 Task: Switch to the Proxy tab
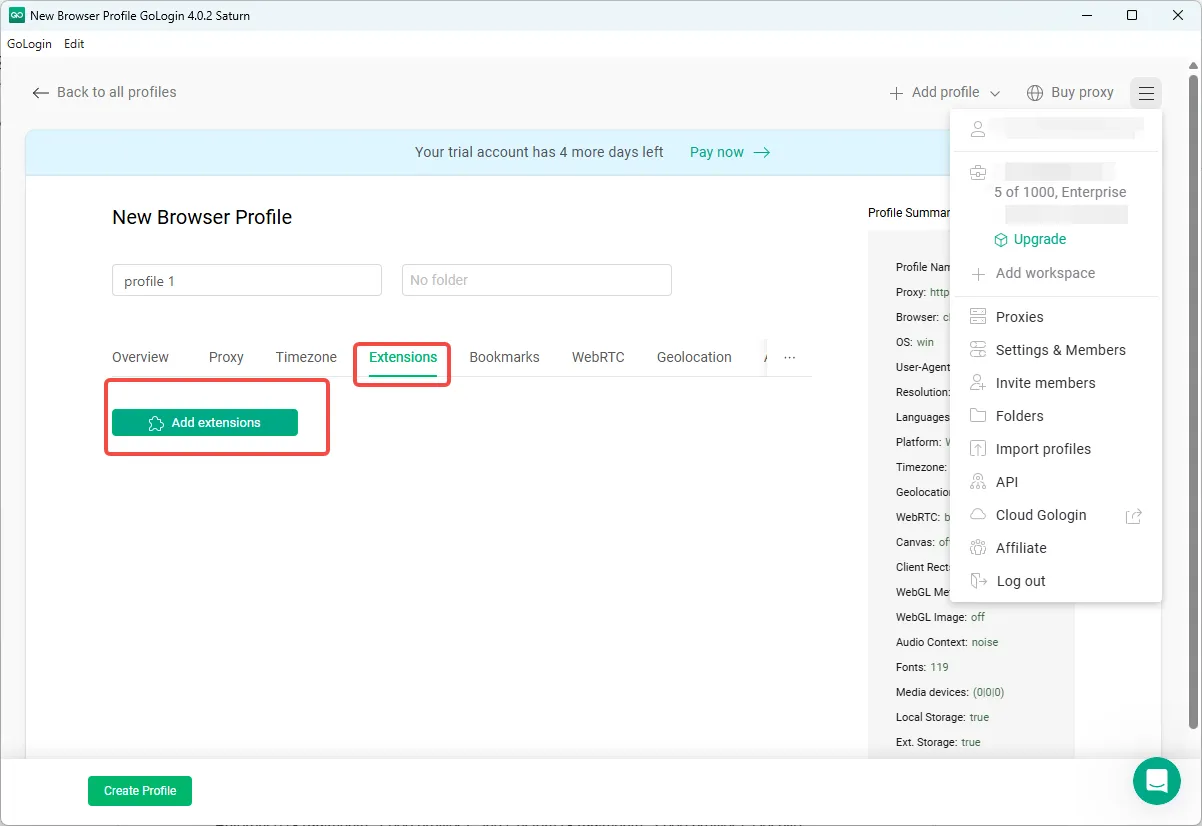click(x=226, y=357)
